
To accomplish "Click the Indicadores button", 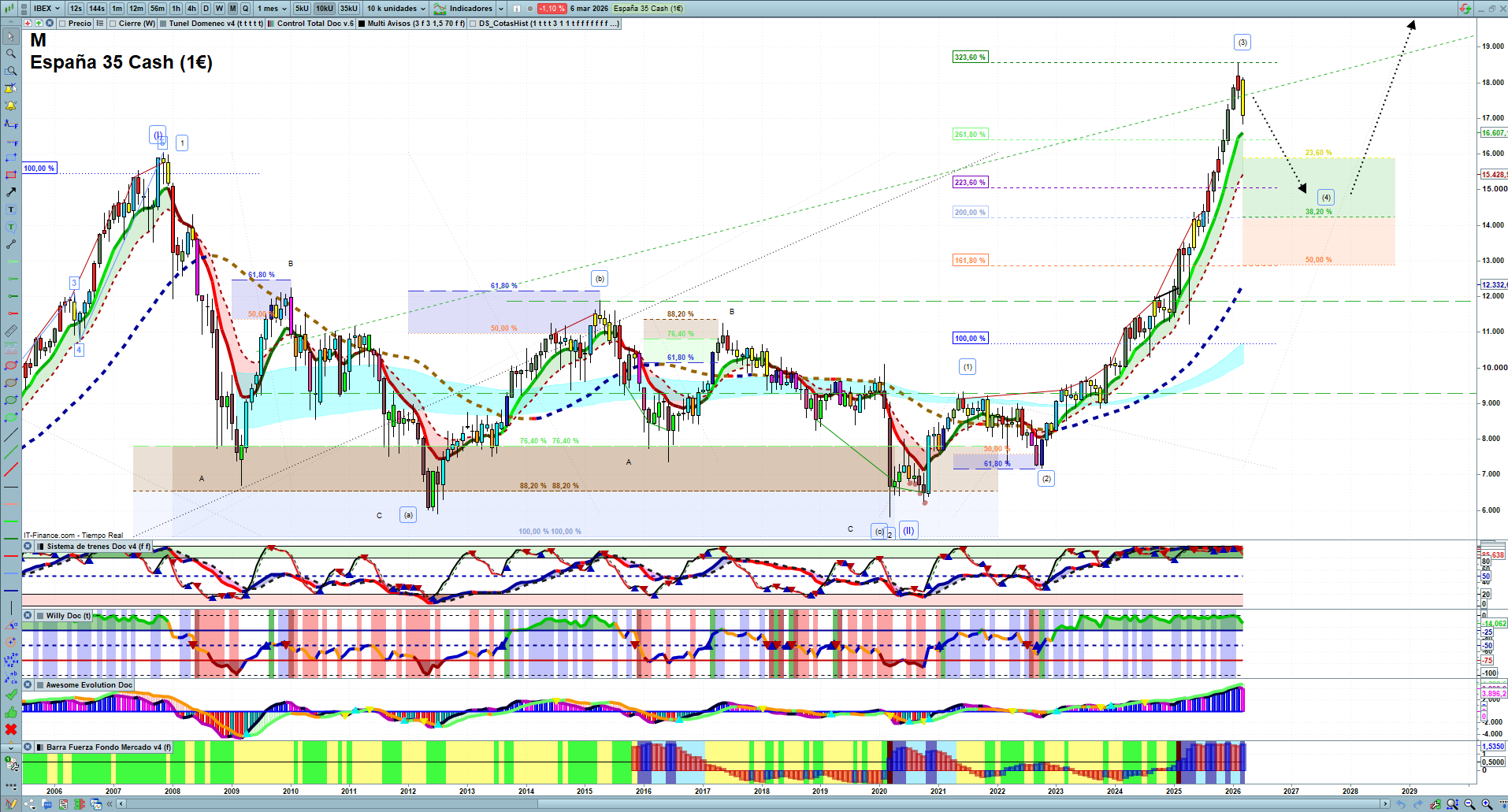I will [x=463, y=9].
